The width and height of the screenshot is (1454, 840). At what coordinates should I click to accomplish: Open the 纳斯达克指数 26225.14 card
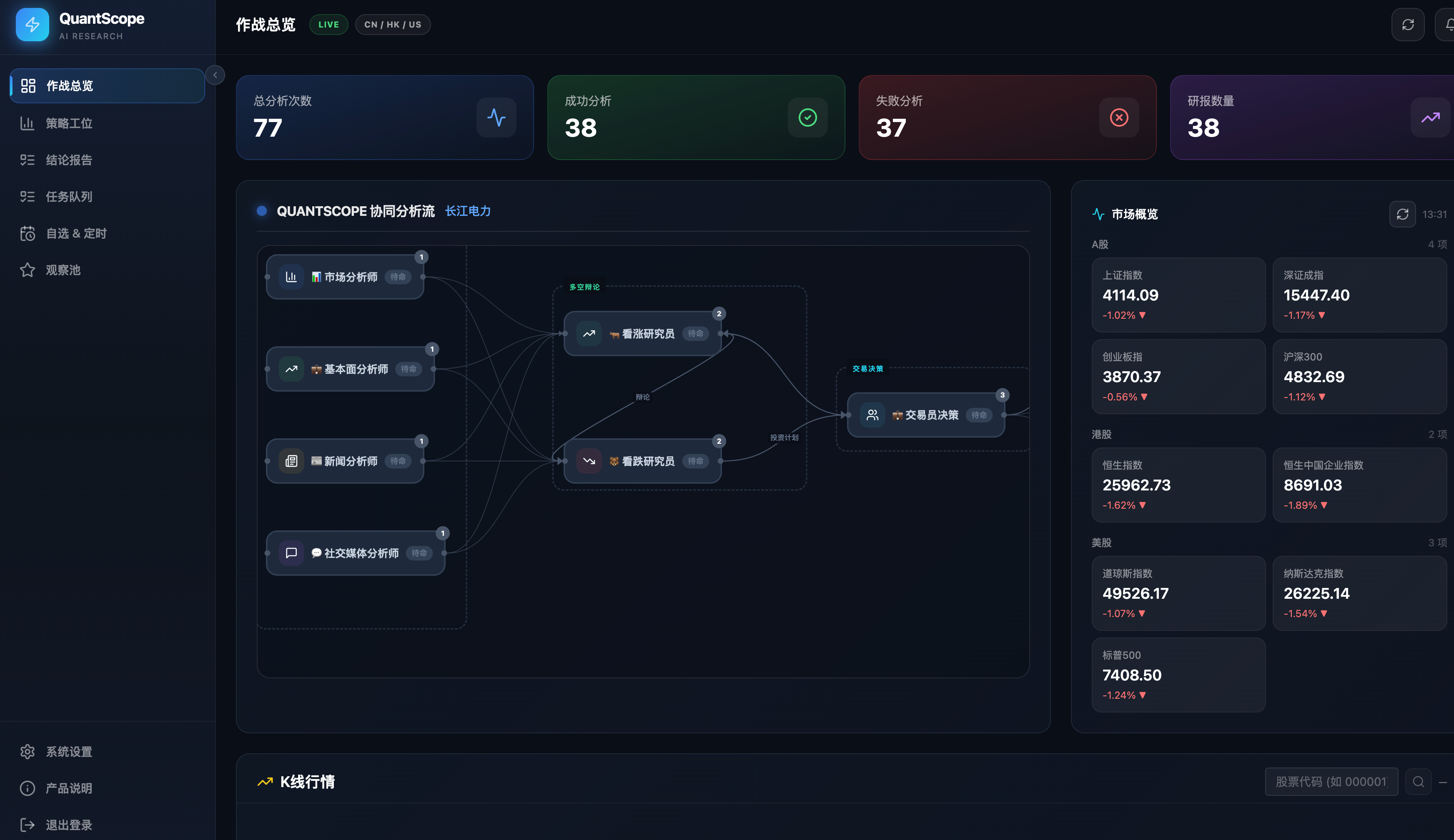coord(1359,593)
